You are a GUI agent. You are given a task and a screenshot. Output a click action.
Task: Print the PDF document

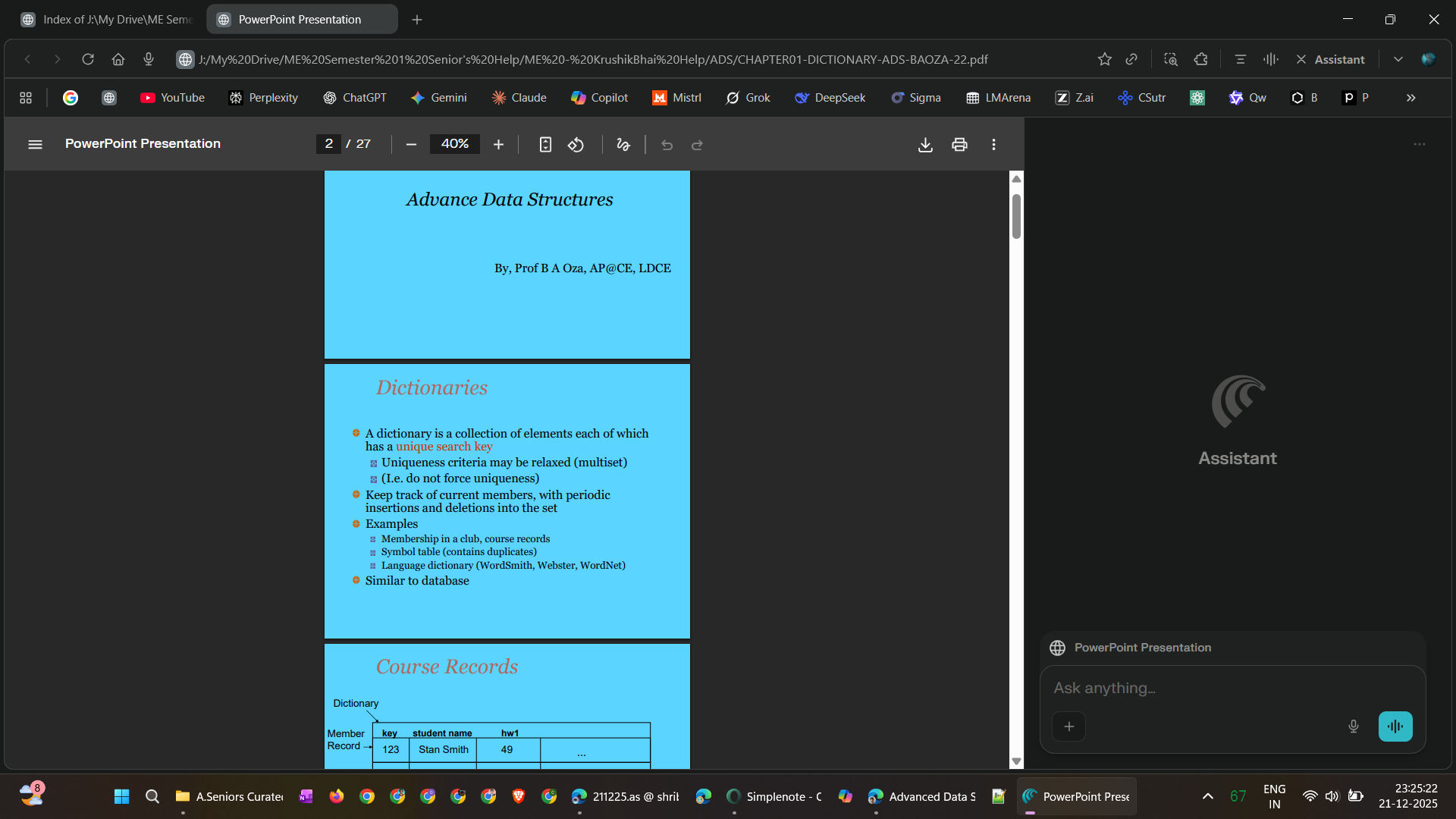click(959, 144)
